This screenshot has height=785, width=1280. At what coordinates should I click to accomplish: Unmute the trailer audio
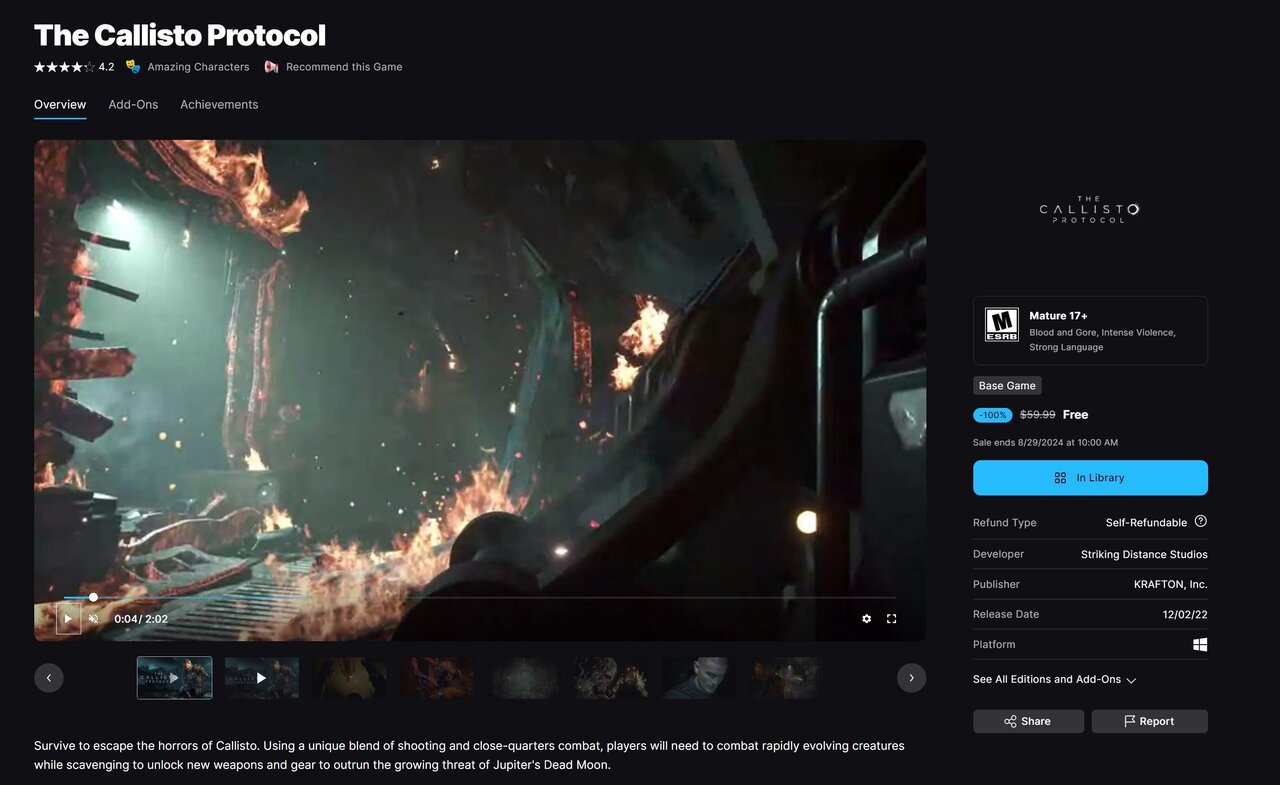tap(94, 619)
